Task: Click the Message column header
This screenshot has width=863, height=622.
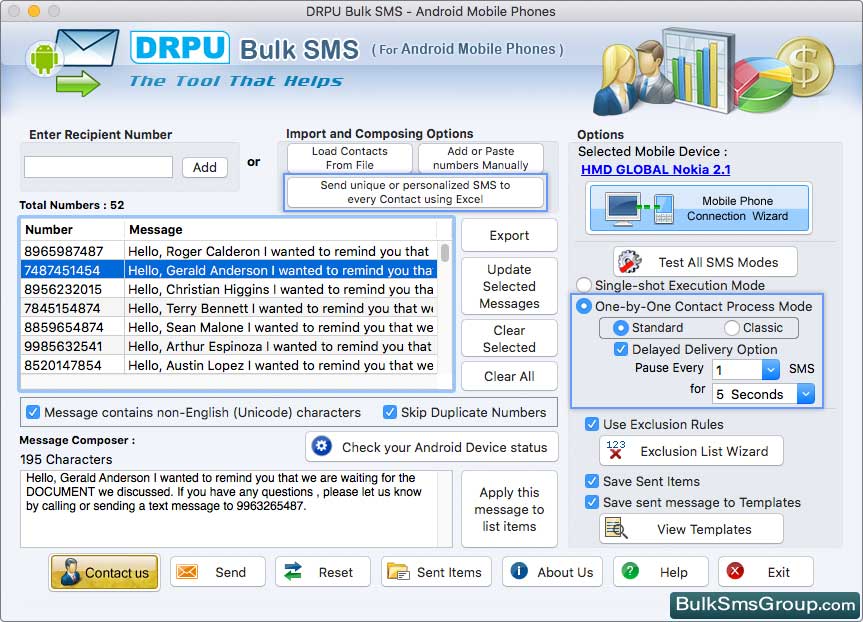Action: pyautogui.click(x=281, y=230)
